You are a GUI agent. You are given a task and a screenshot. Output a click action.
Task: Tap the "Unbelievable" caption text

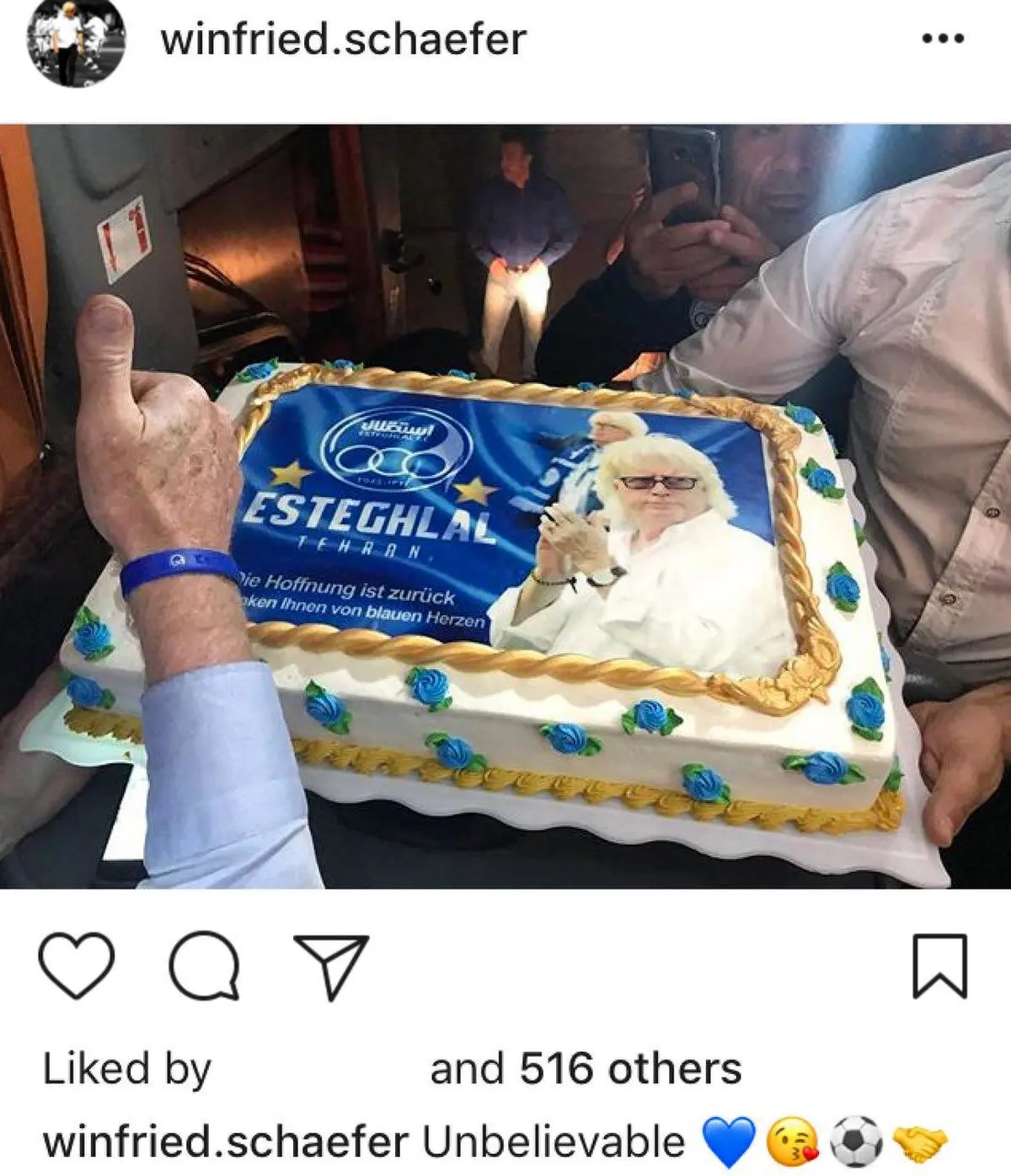click(x=554, y=1142)
